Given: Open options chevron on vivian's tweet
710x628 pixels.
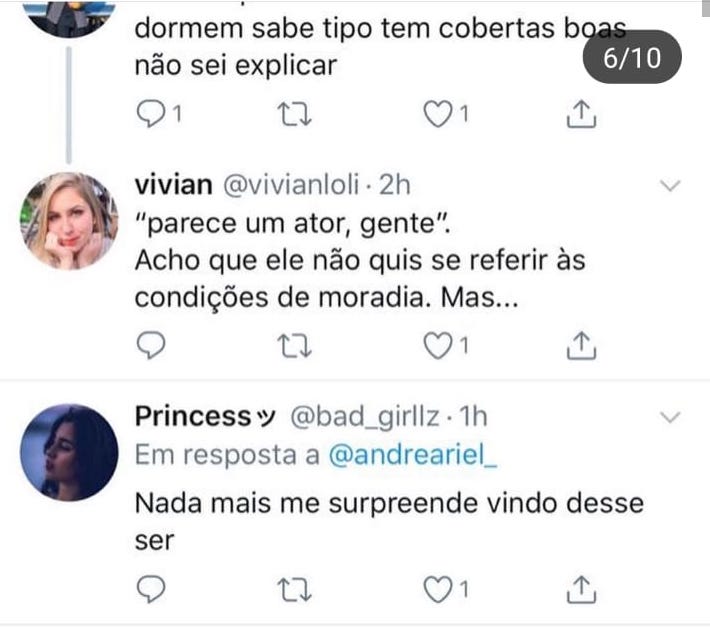Looking at the screenshot, I should [671, 186].
